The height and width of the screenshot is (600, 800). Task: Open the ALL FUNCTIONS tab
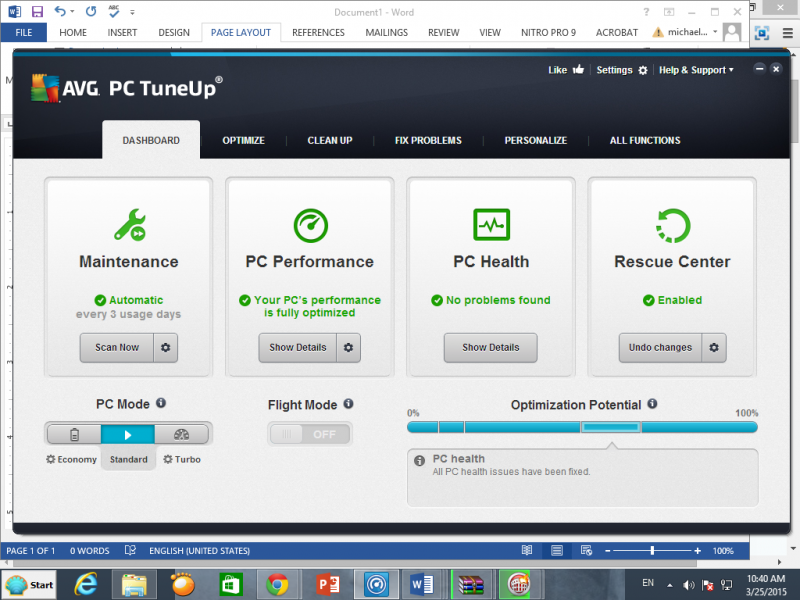(645, 140)
